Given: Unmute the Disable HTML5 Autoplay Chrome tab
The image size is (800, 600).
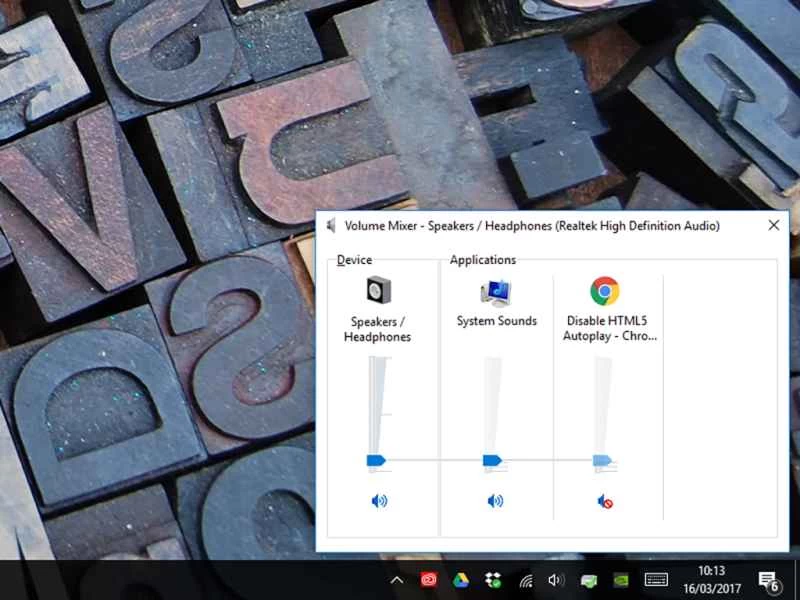Looking at the screenshot, I should (x=603, y=501).
